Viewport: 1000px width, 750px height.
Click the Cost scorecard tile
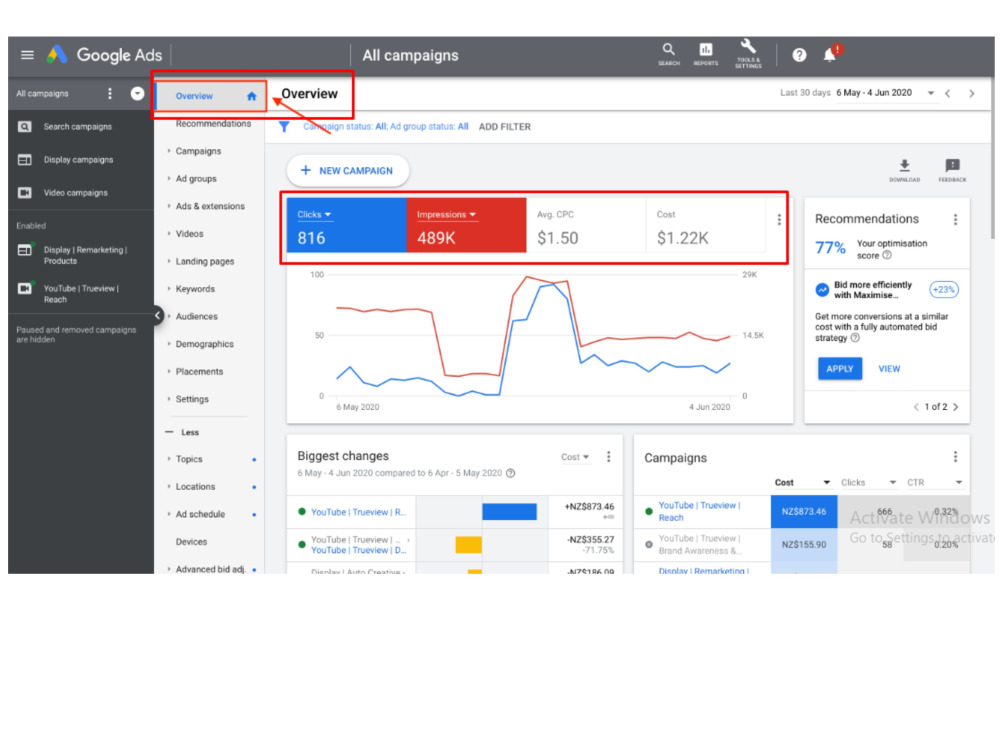pos(705,226)
